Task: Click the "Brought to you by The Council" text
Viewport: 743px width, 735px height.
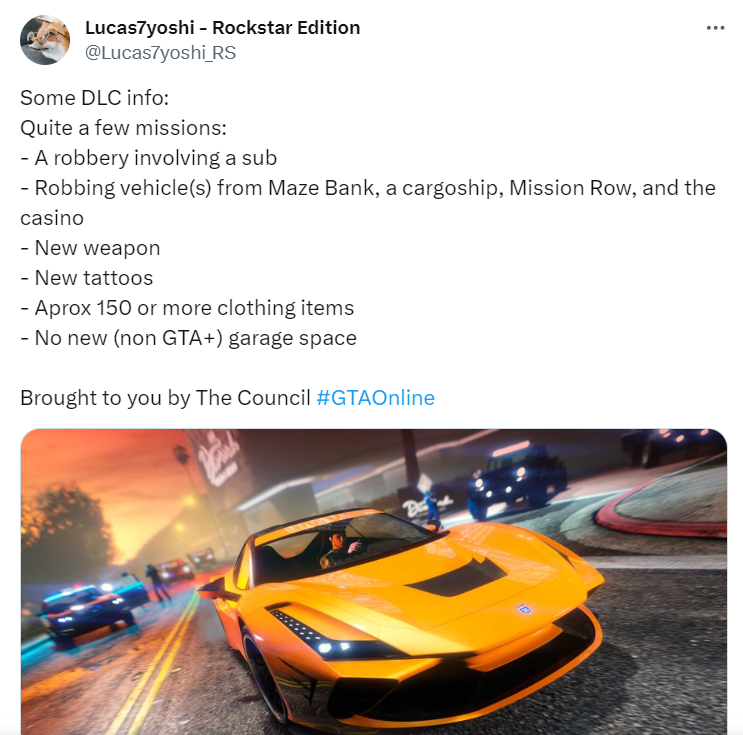Action: point(165,398)
